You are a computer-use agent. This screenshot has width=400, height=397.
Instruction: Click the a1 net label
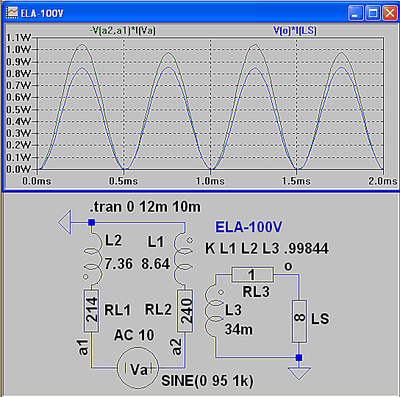pyautogui.click(x=83, y=347)
